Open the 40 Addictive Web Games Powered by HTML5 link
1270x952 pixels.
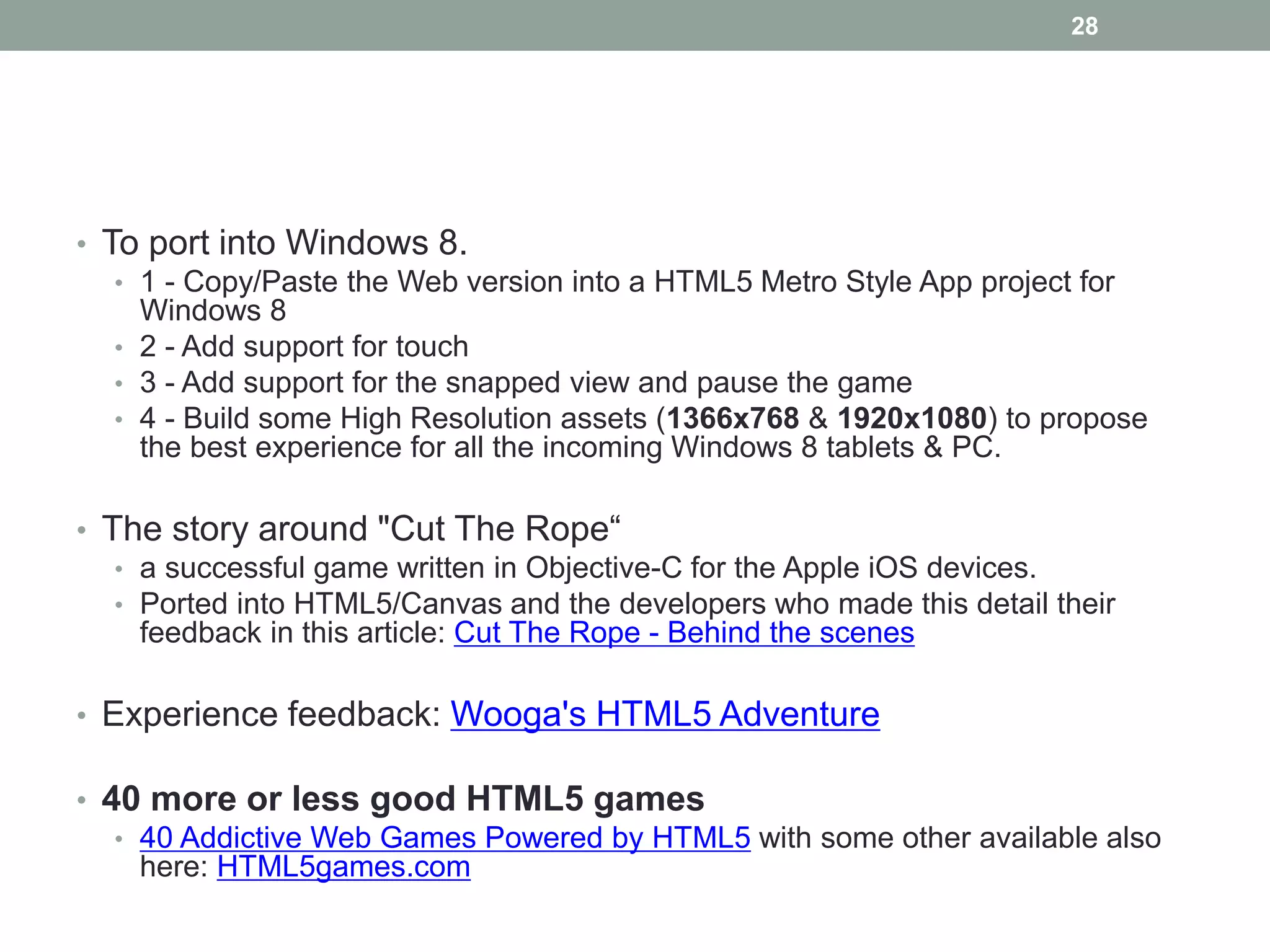click(x=445, y=837)
